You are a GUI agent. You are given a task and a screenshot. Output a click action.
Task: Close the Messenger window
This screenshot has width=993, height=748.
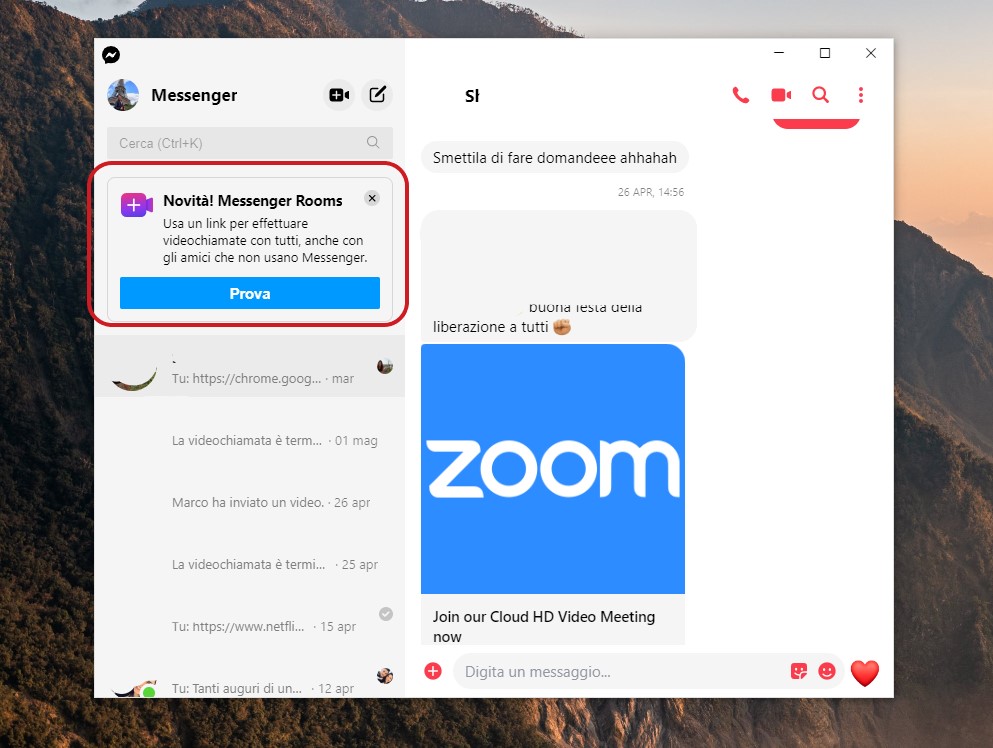point(871,53)
